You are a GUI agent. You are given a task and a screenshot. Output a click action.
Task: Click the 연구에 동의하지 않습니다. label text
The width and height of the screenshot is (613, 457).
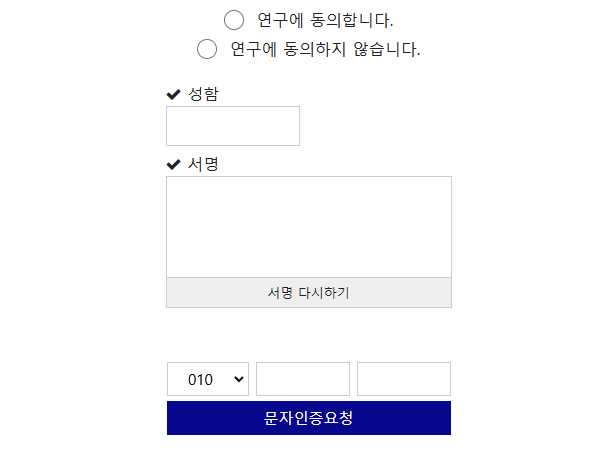(x=325, y=49)
